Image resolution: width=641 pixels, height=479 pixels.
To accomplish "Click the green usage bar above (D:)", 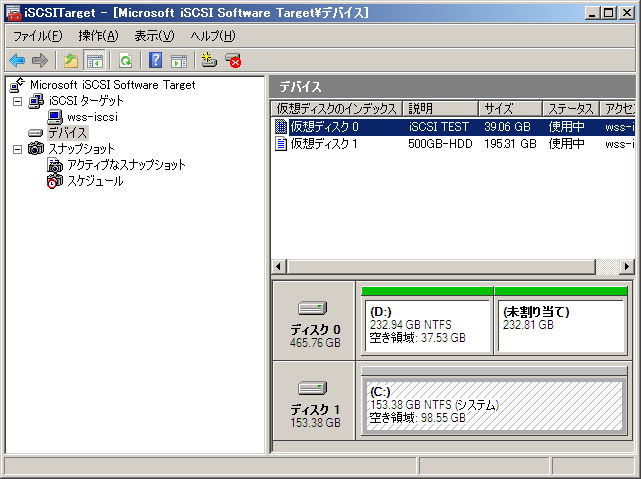I will (x=427, y=291).
